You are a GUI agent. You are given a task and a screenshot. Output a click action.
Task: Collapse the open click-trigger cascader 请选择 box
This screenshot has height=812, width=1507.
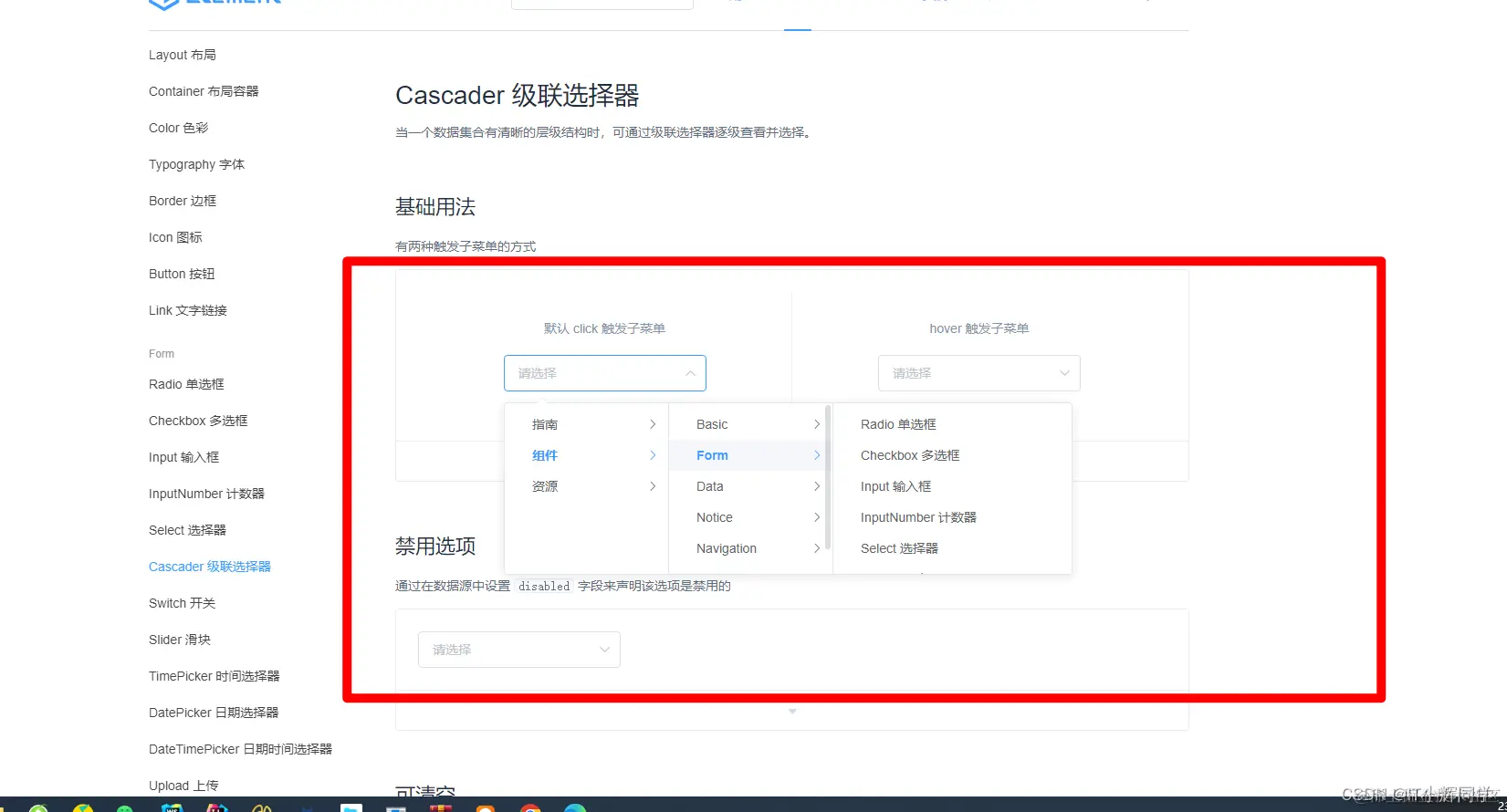(605, 373)
